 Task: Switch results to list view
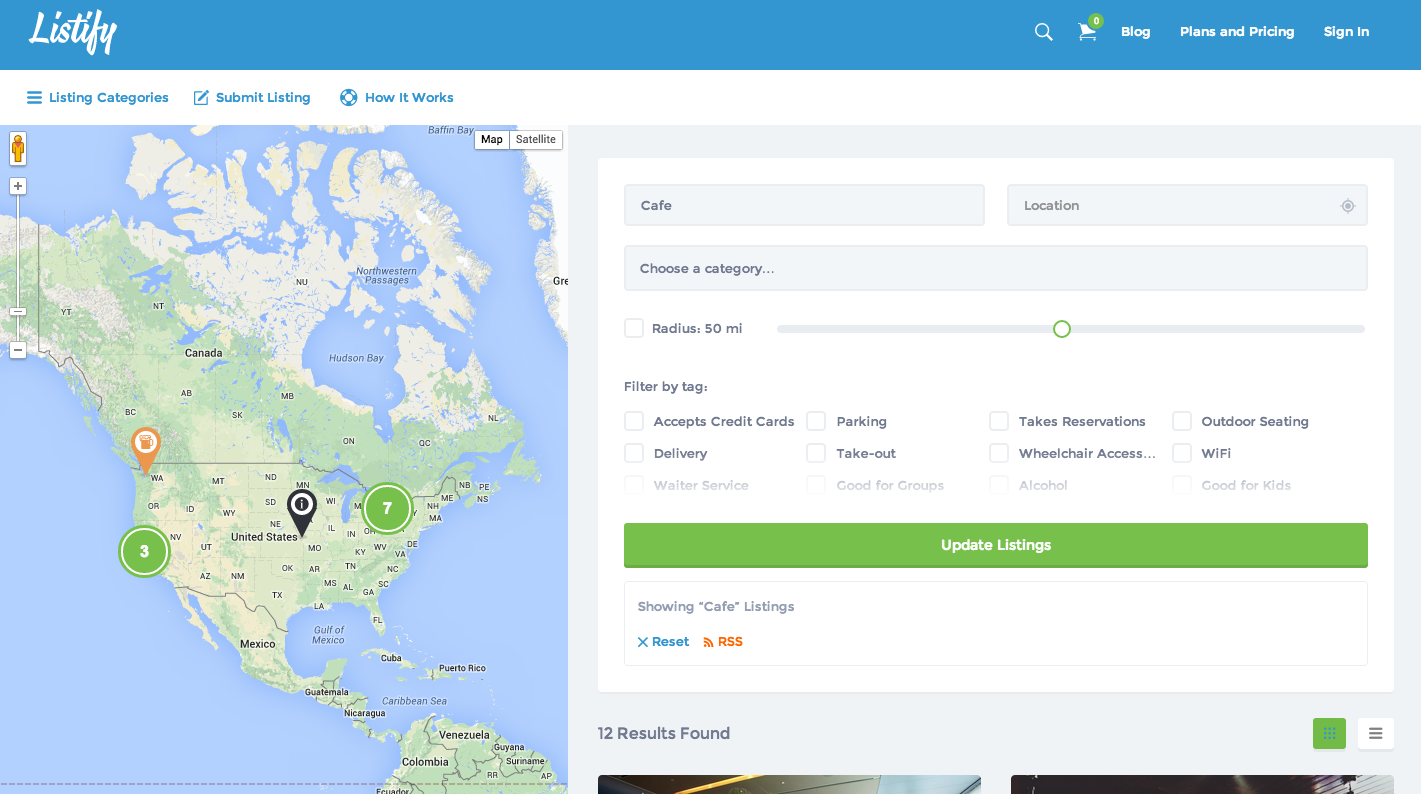1375,733
